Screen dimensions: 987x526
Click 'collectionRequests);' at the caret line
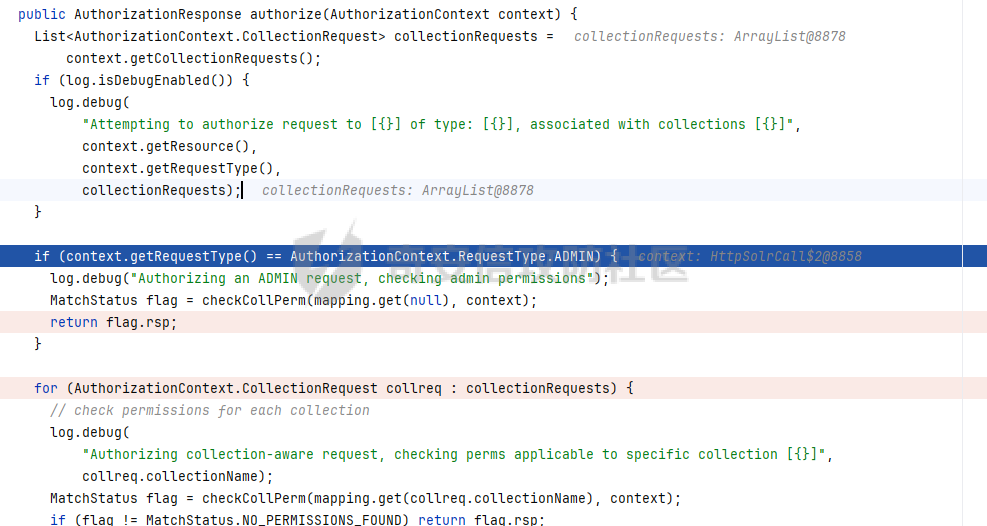[x=161, y=190]
